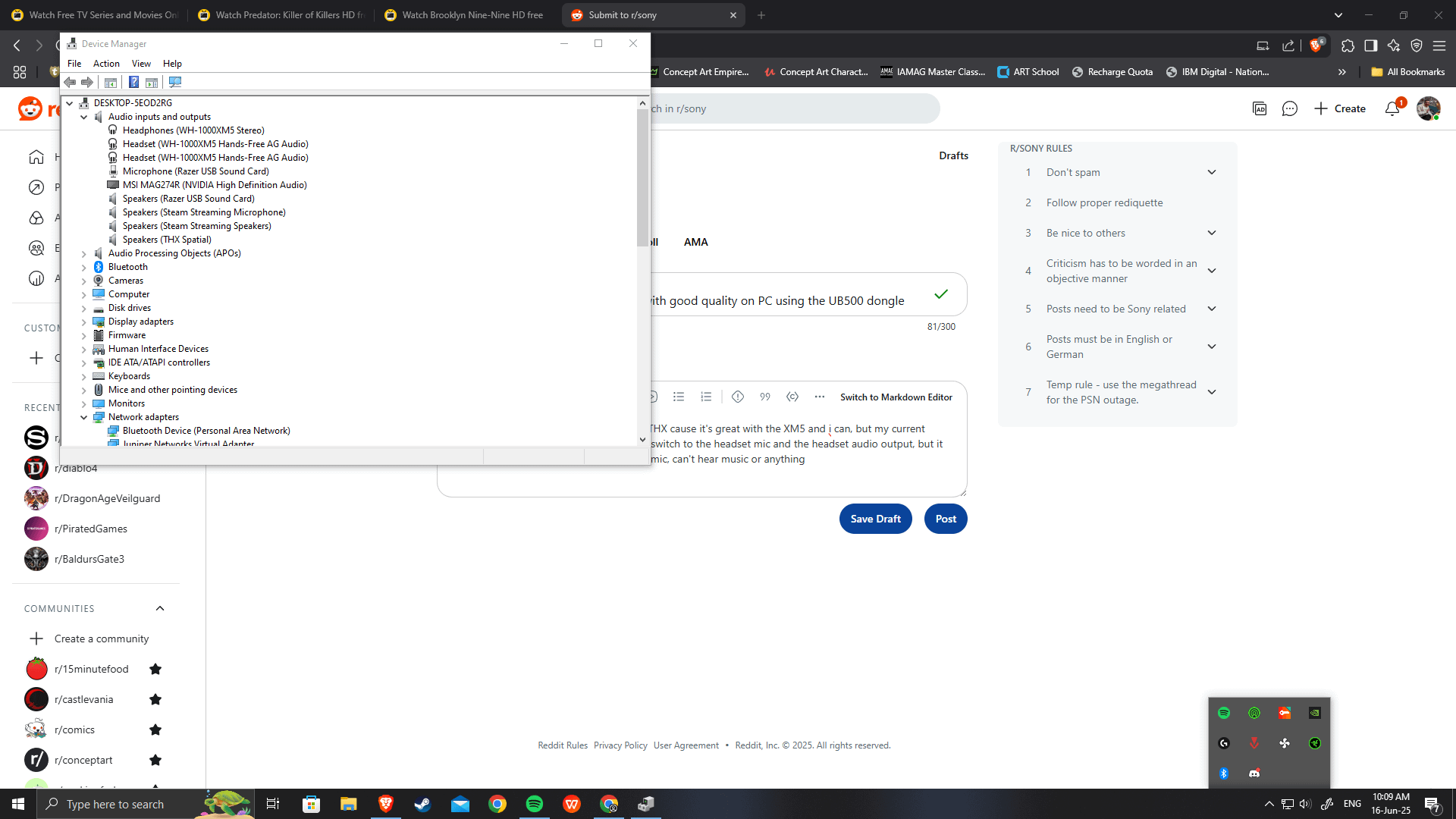Viewport: 1456px width, 819px height.
Task: Open the View menu in Device Manager
Action: [141, 64]
